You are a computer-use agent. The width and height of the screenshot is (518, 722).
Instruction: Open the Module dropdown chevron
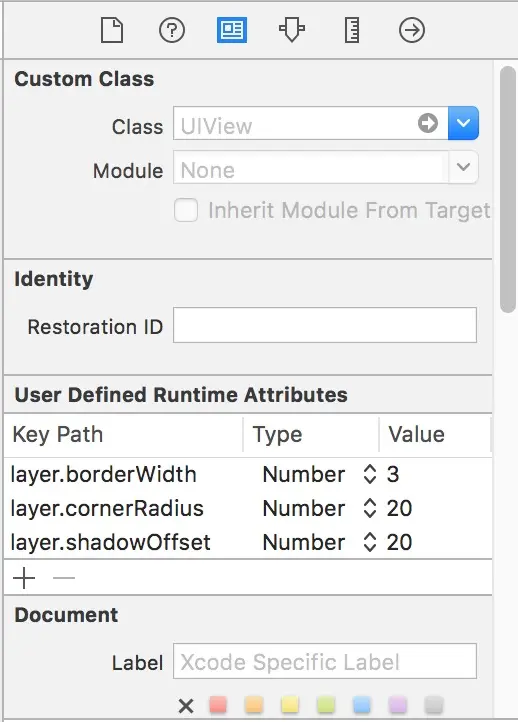[463, 167]
